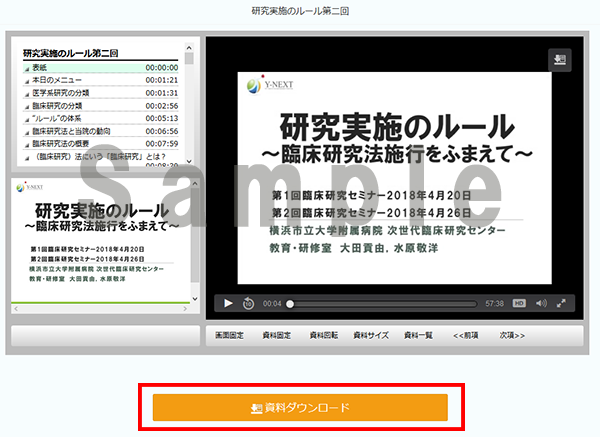Toggle 画面固定 in the toolbar
Screen dimensions: 600x437
click(230, 335)
